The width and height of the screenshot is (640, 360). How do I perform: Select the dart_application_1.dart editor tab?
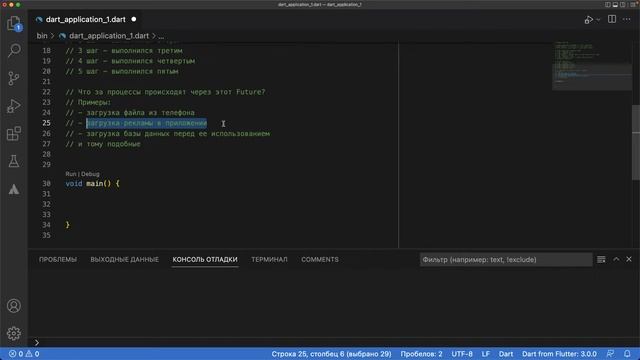[x=86, y=20]
